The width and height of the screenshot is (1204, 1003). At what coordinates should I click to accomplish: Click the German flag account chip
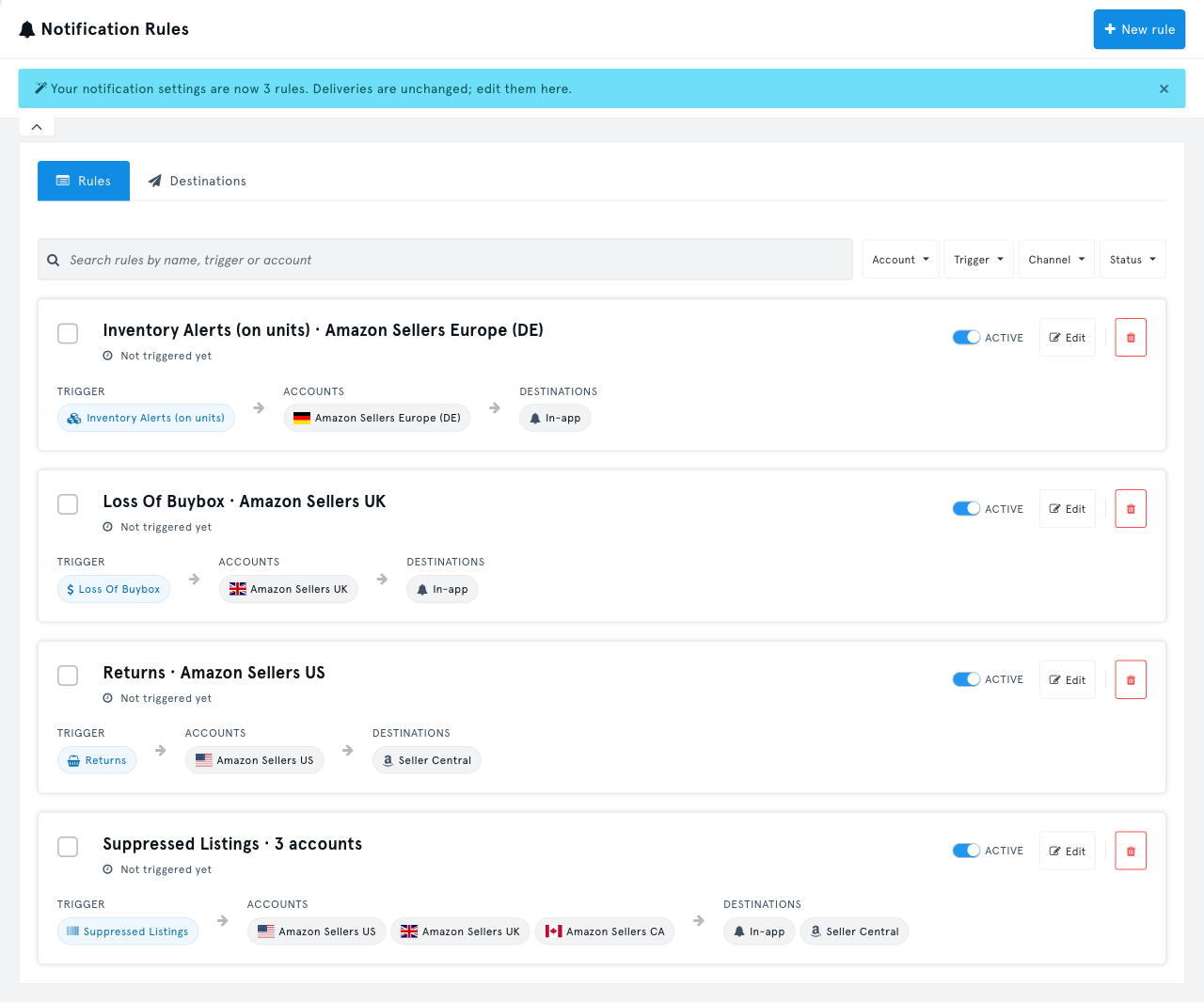tap(377, 418)
